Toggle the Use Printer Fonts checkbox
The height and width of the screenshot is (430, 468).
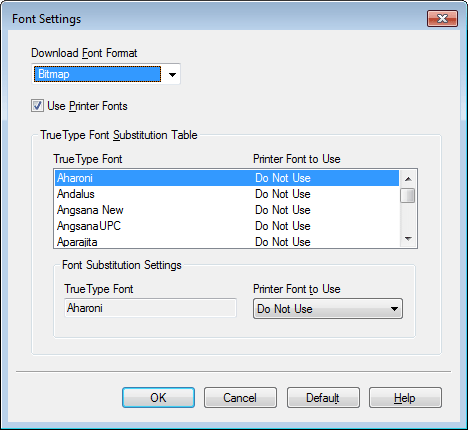point(37,106)
